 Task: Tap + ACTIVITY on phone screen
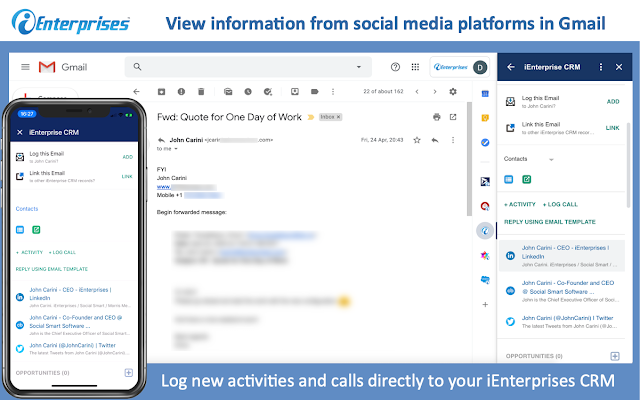[x=29, y=252]
